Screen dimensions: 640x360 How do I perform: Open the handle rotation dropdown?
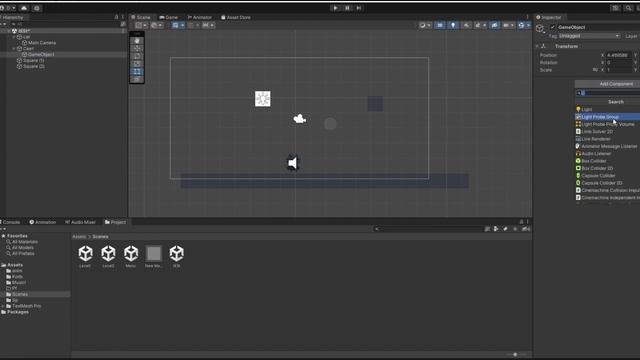[x=157, y=25]
